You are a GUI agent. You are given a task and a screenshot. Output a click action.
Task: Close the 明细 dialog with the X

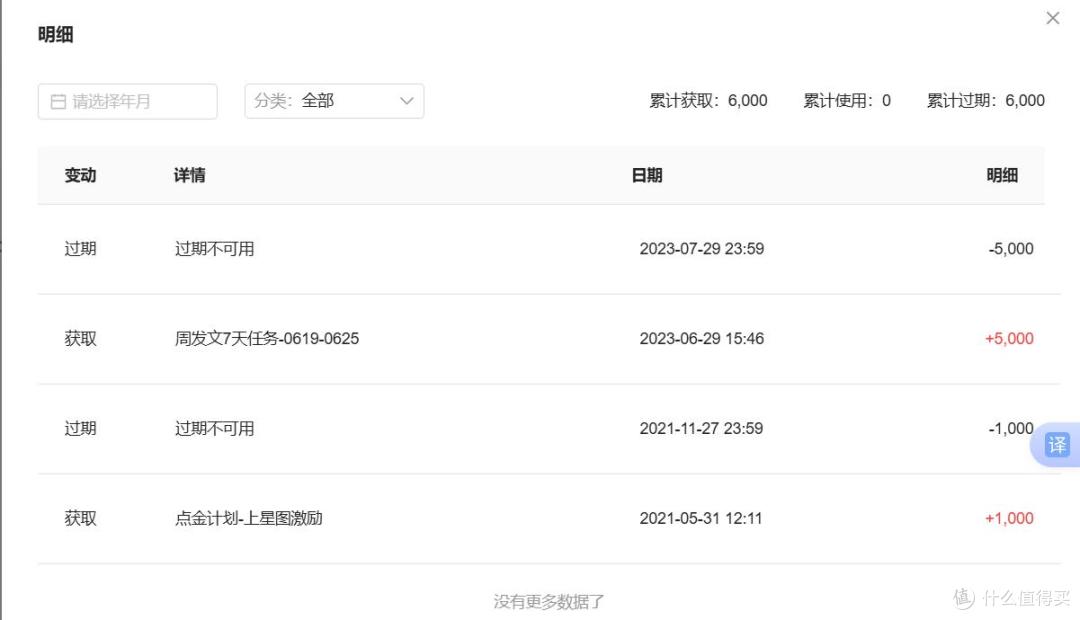(1052, 18)
